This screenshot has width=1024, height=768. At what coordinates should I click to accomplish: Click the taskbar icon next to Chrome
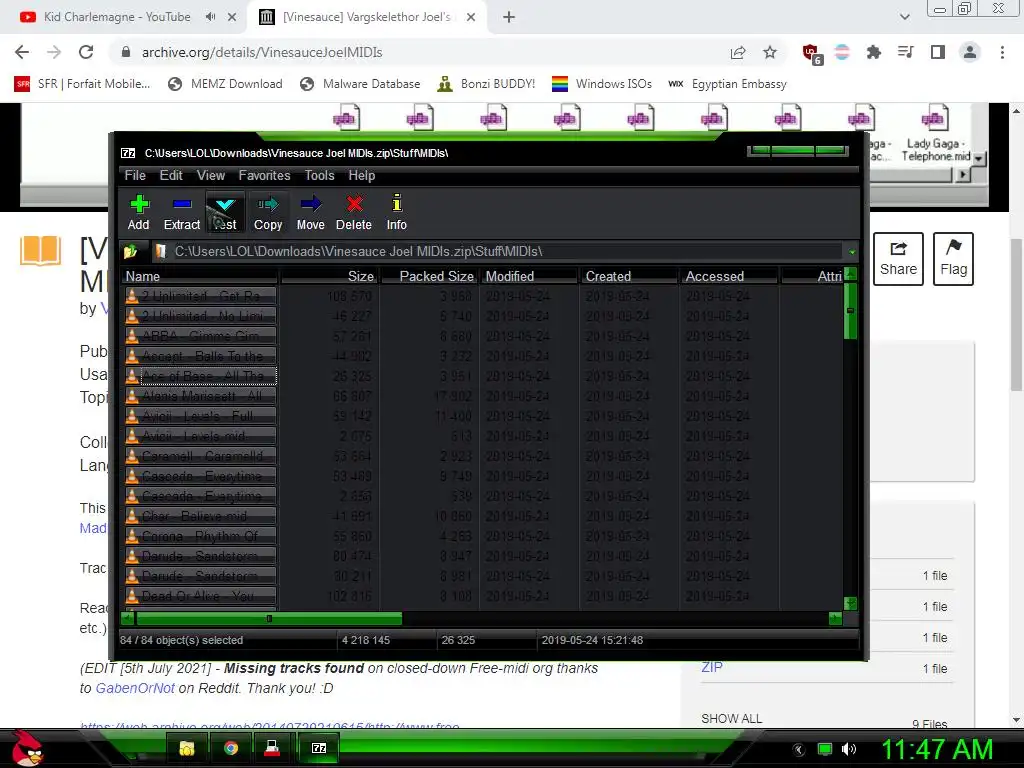[x=273, y=748]
